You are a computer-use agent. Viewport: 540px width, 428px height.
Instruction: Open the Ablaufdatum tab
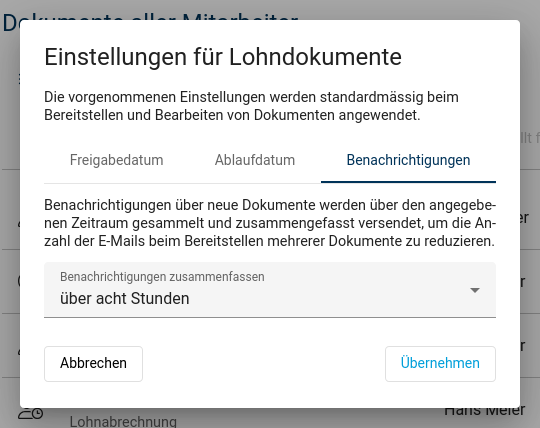pyautogui.click(x=255, y=160)
